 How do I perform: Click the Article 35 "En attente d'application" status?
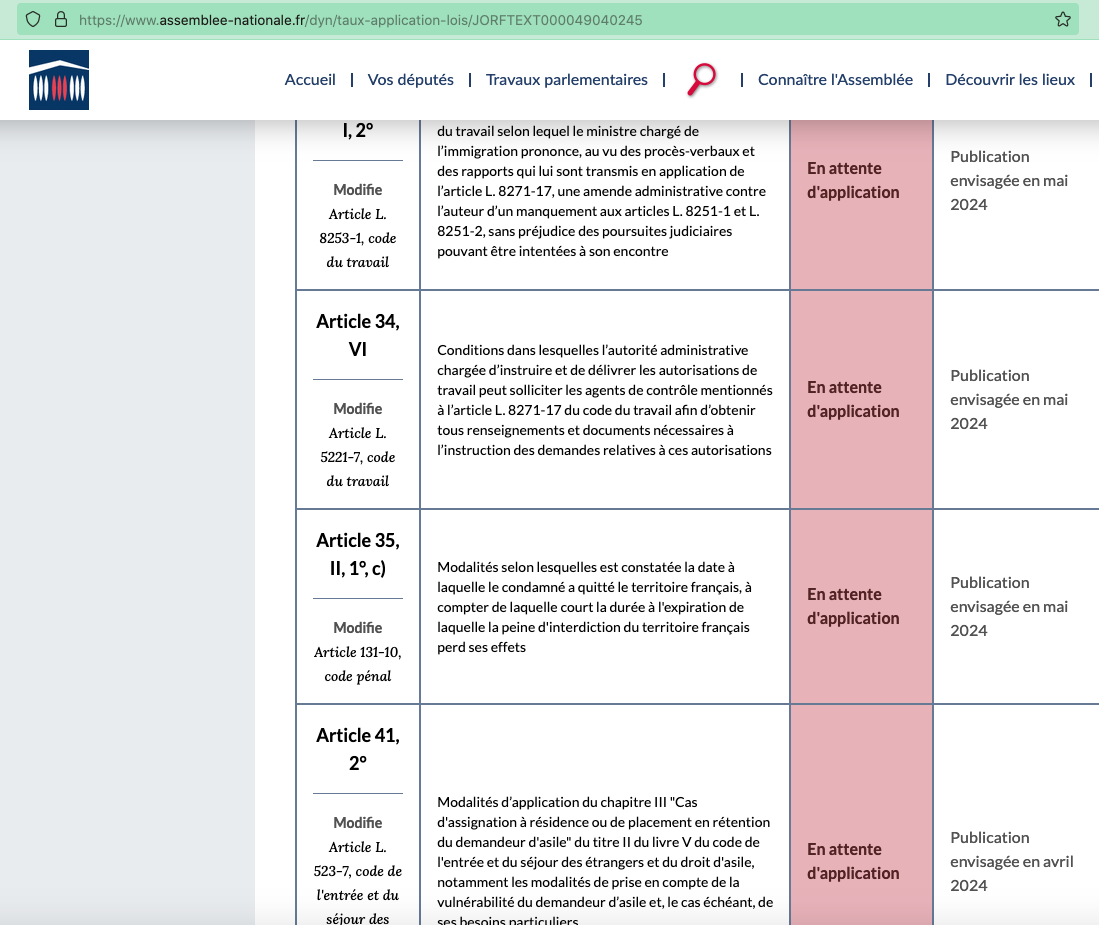(x=853, y=606)
